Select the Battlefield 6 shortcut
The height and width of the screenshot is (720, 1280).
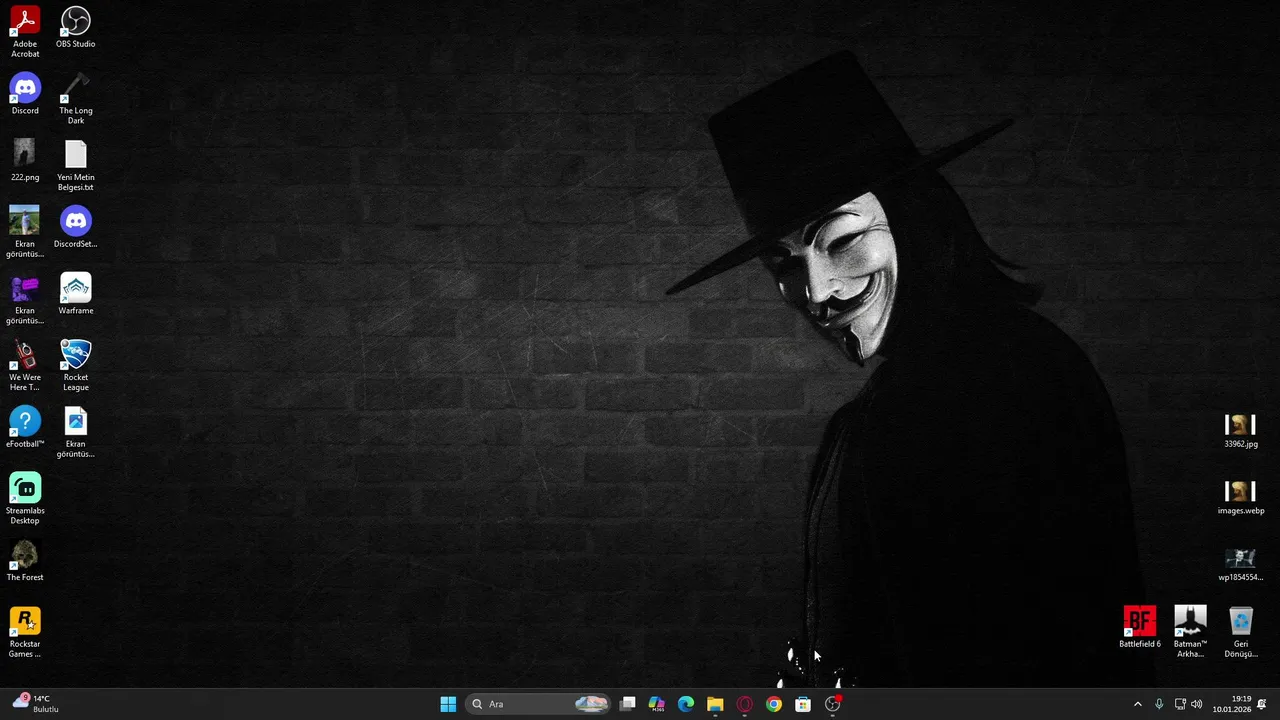point(1140,627)
